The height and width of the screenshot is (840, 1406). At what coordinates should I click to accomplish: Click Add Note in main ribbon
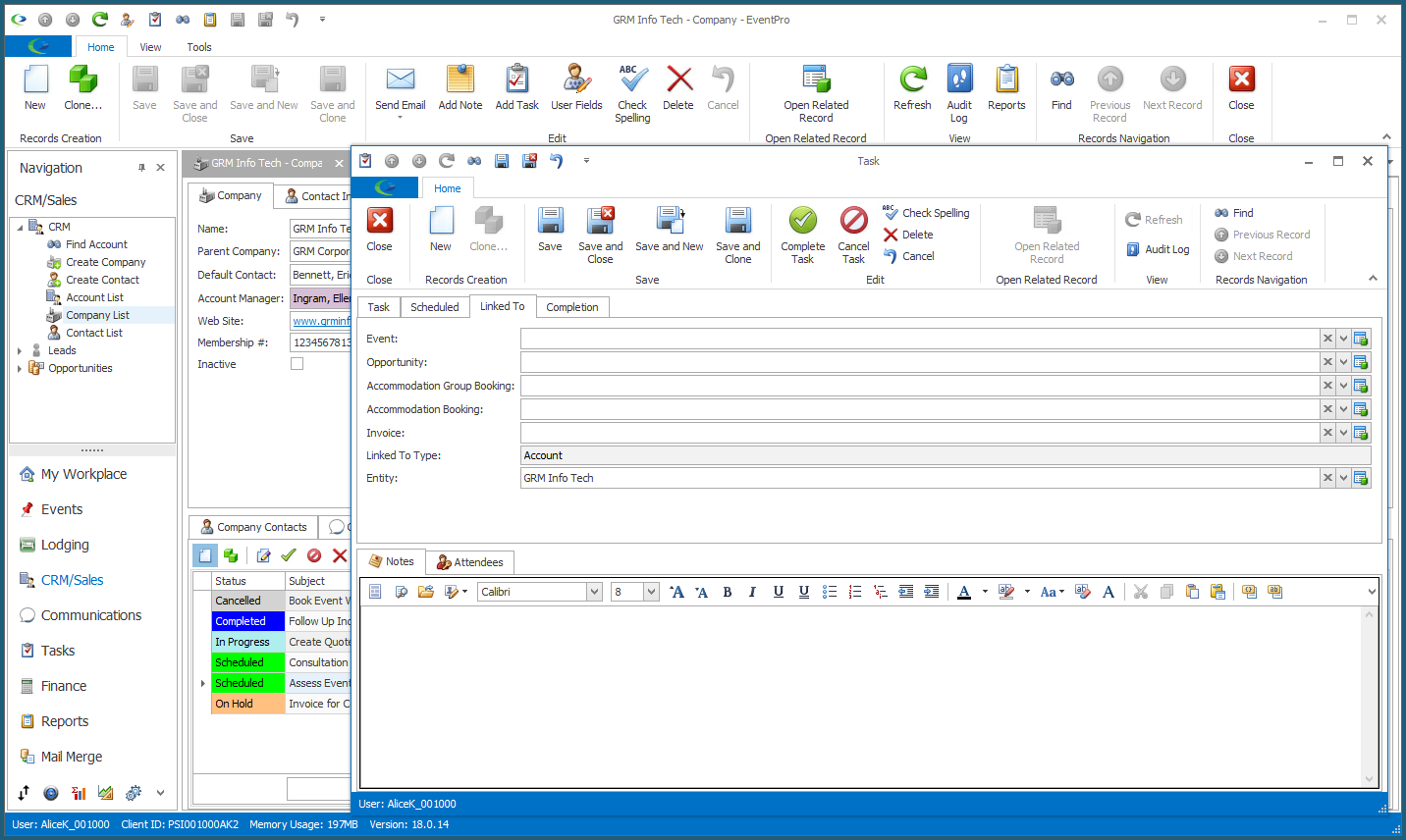(460, 88)
